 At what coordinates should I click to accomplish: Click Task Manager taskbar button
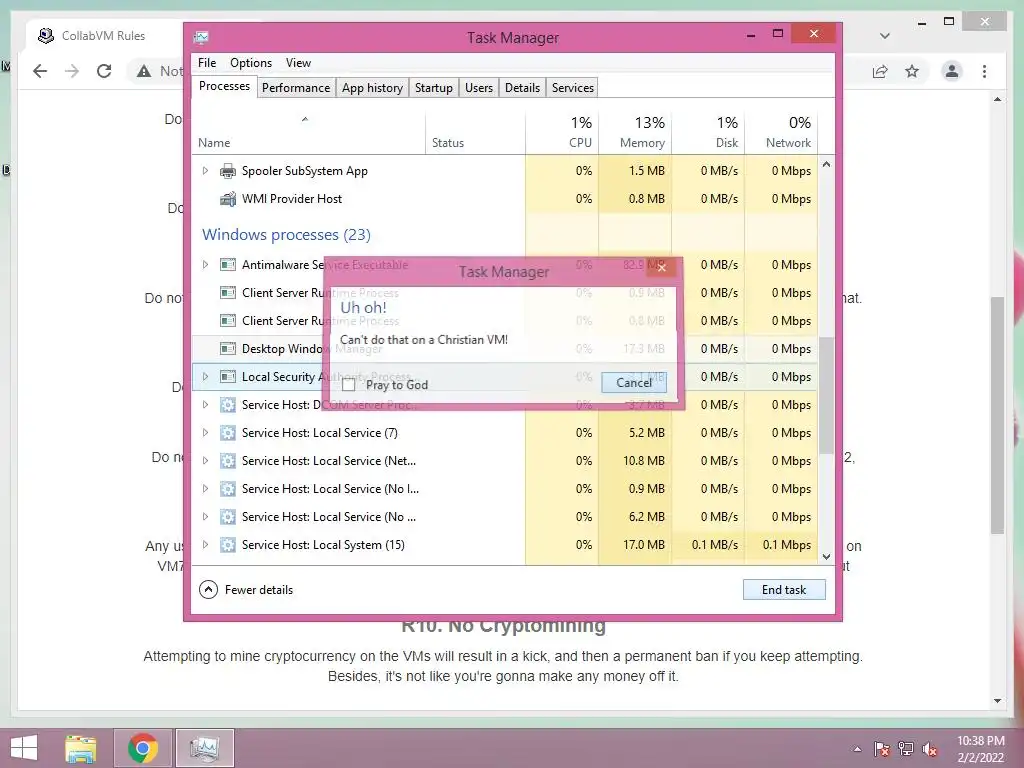point(204,748)
